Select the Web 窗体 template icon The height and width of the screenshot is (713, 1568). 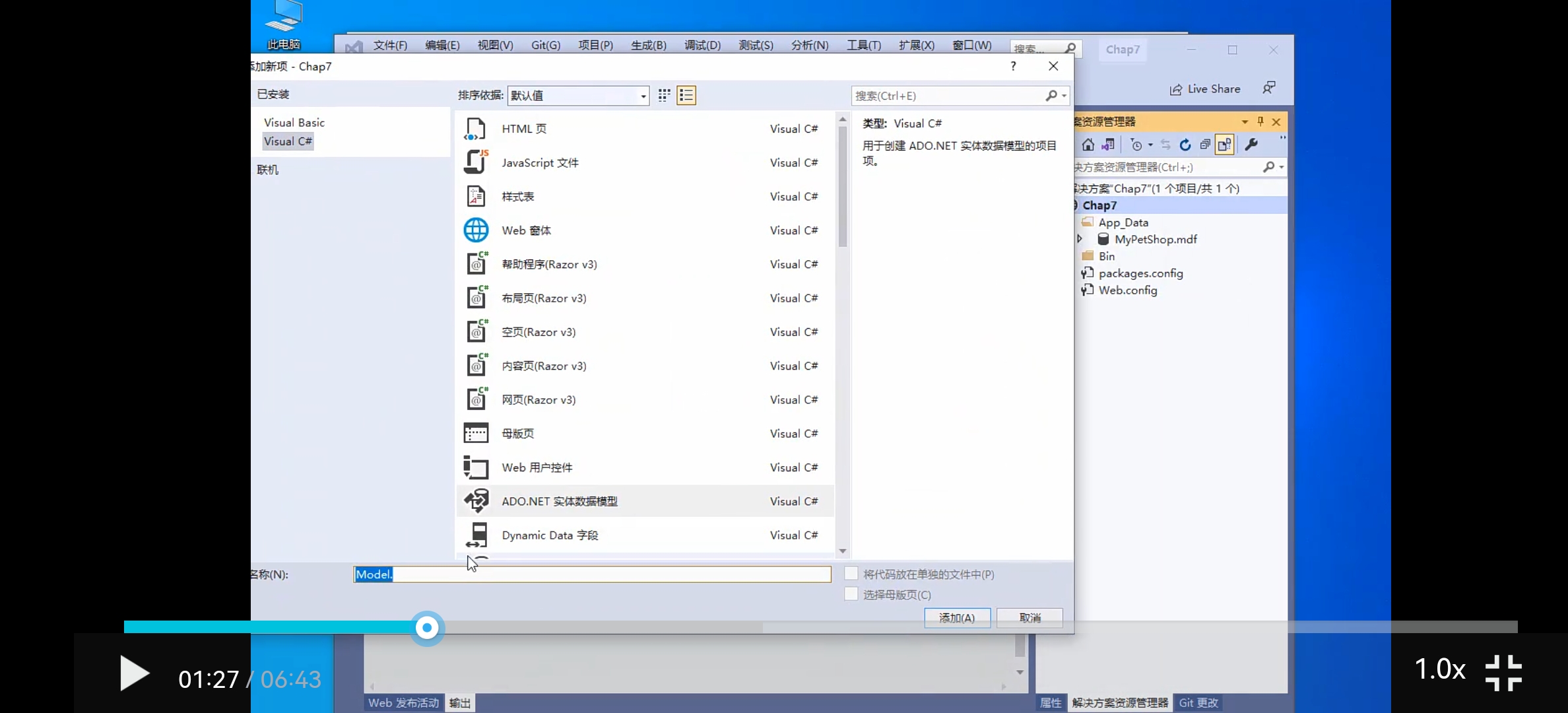coord(476,230)
